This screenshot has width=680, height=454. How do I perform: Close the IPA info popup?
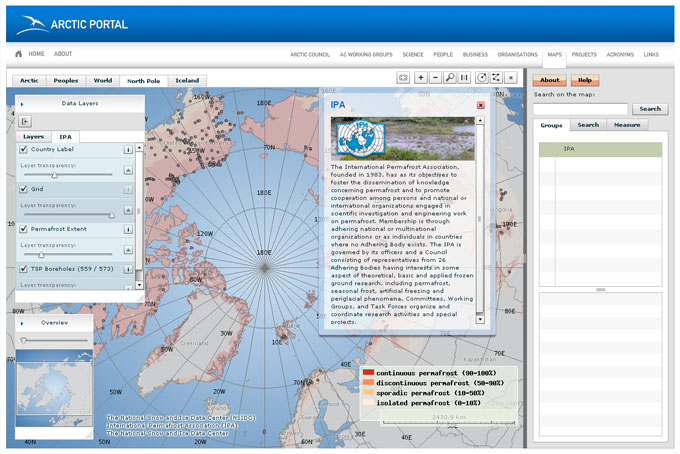point(481,105)
